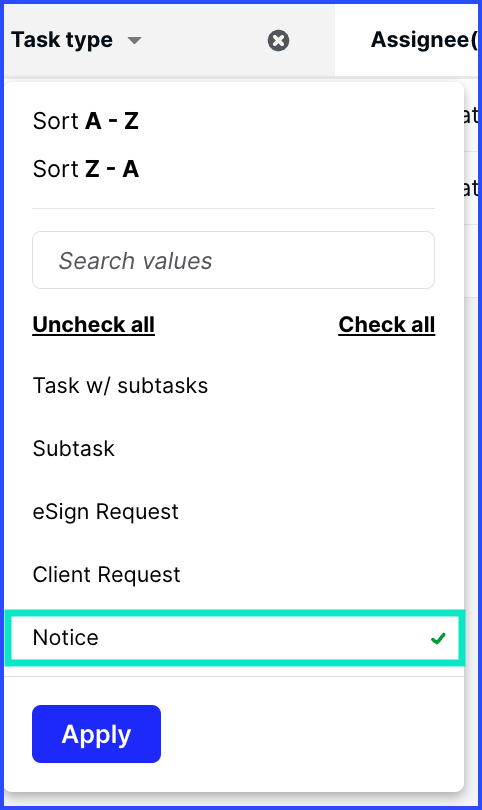Click the Task type dropdown arrow
The image size is (482, 810).
[134, 40]
